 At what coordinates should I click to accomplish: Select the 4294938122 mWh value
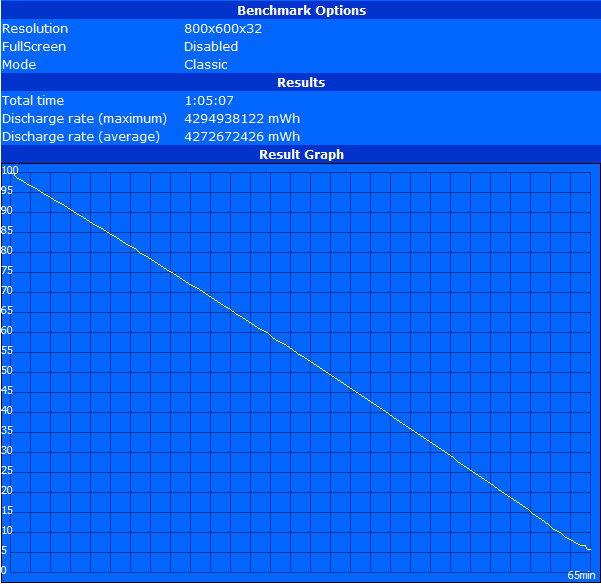[x=242, y=119]
